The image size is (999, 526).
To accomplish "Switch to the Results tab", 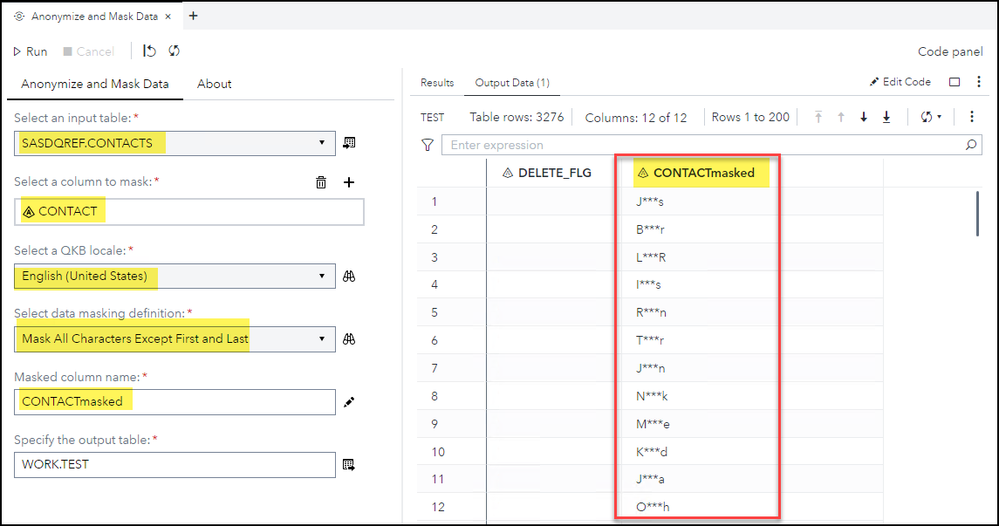I will click(437, 83).
